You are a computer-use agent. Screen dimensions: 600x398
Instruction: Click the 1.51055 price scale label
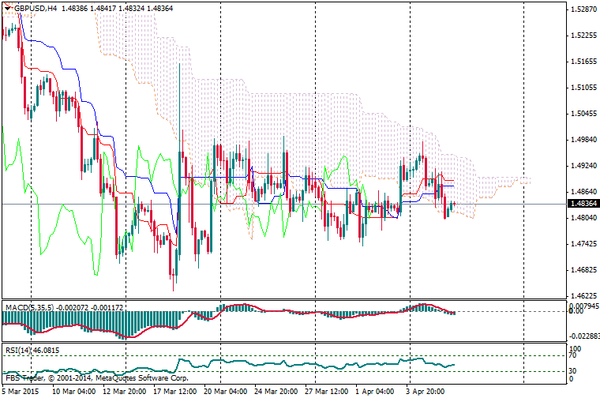point(584,87)
